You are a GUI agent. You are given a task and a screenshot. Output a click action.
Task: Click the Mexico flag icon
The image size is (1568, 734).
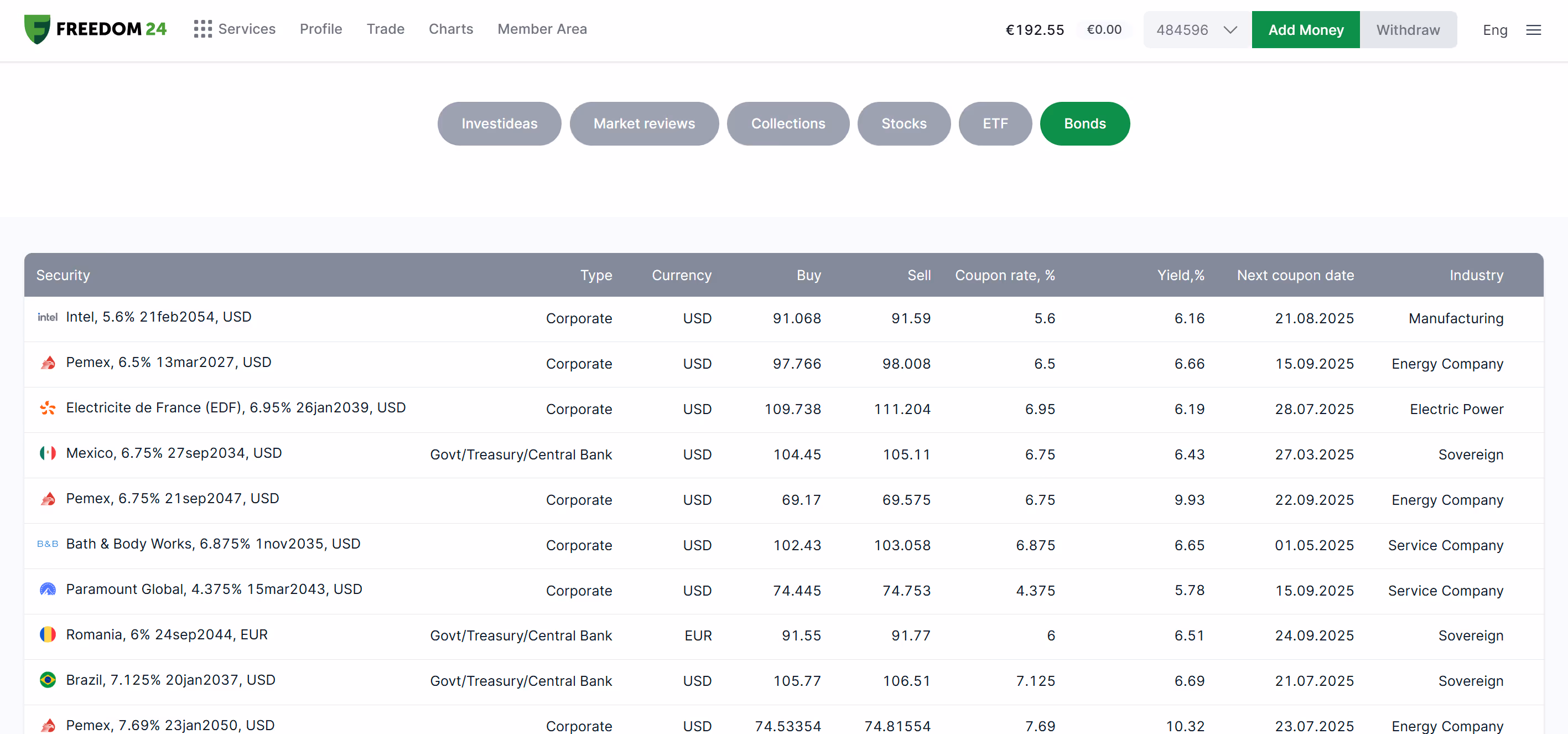click(x=48, y=453)
